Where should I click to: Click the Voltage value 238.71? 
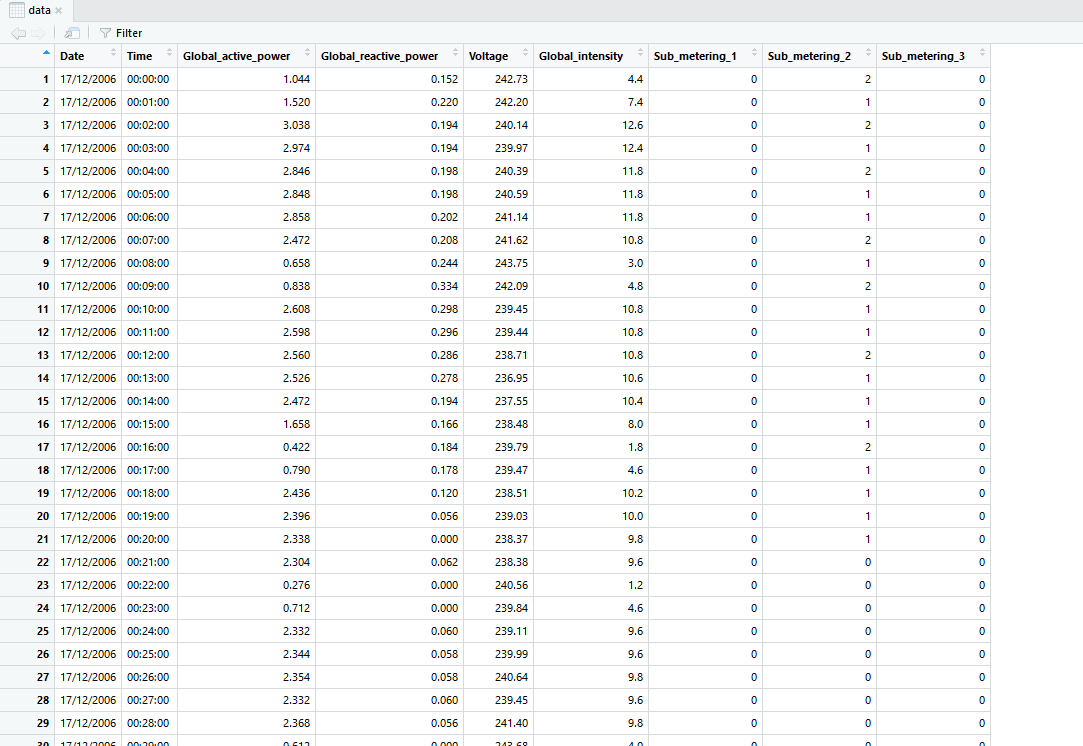pyautogui.click(x=511, y=355)
